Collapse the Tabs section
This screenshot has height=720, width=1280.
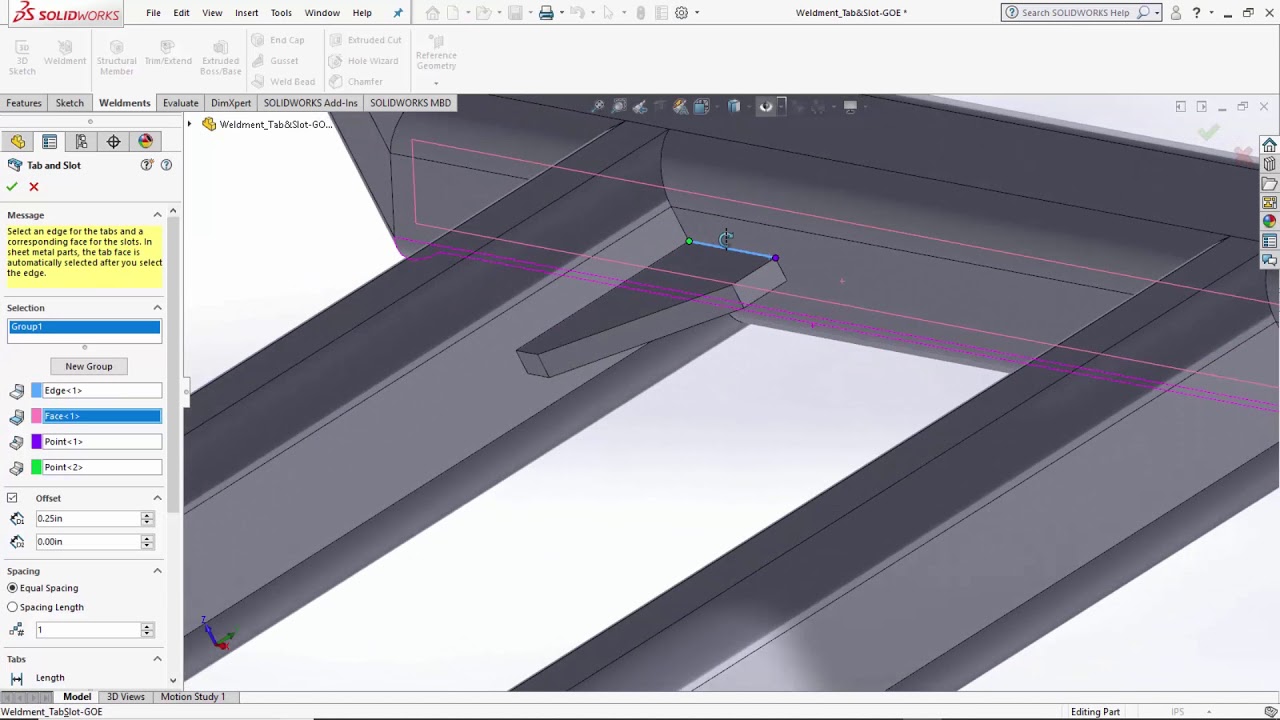[x=157, y=659]
